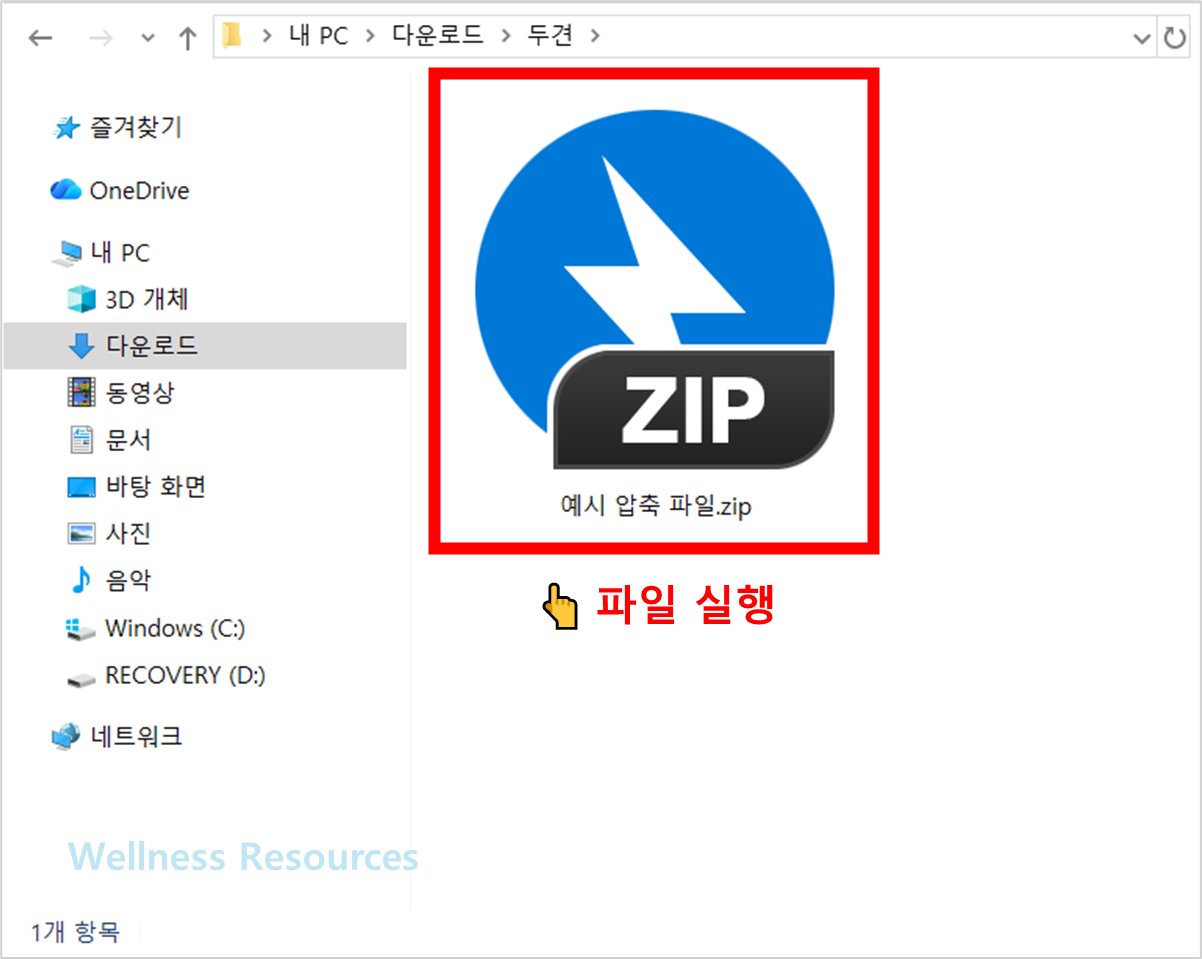Click the OneDrive cloud icon

pyautogui.click(x=66, y=189)
